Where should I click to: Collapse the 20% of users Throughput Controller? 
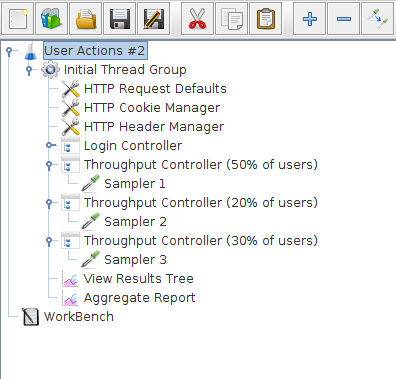(49, 203)
